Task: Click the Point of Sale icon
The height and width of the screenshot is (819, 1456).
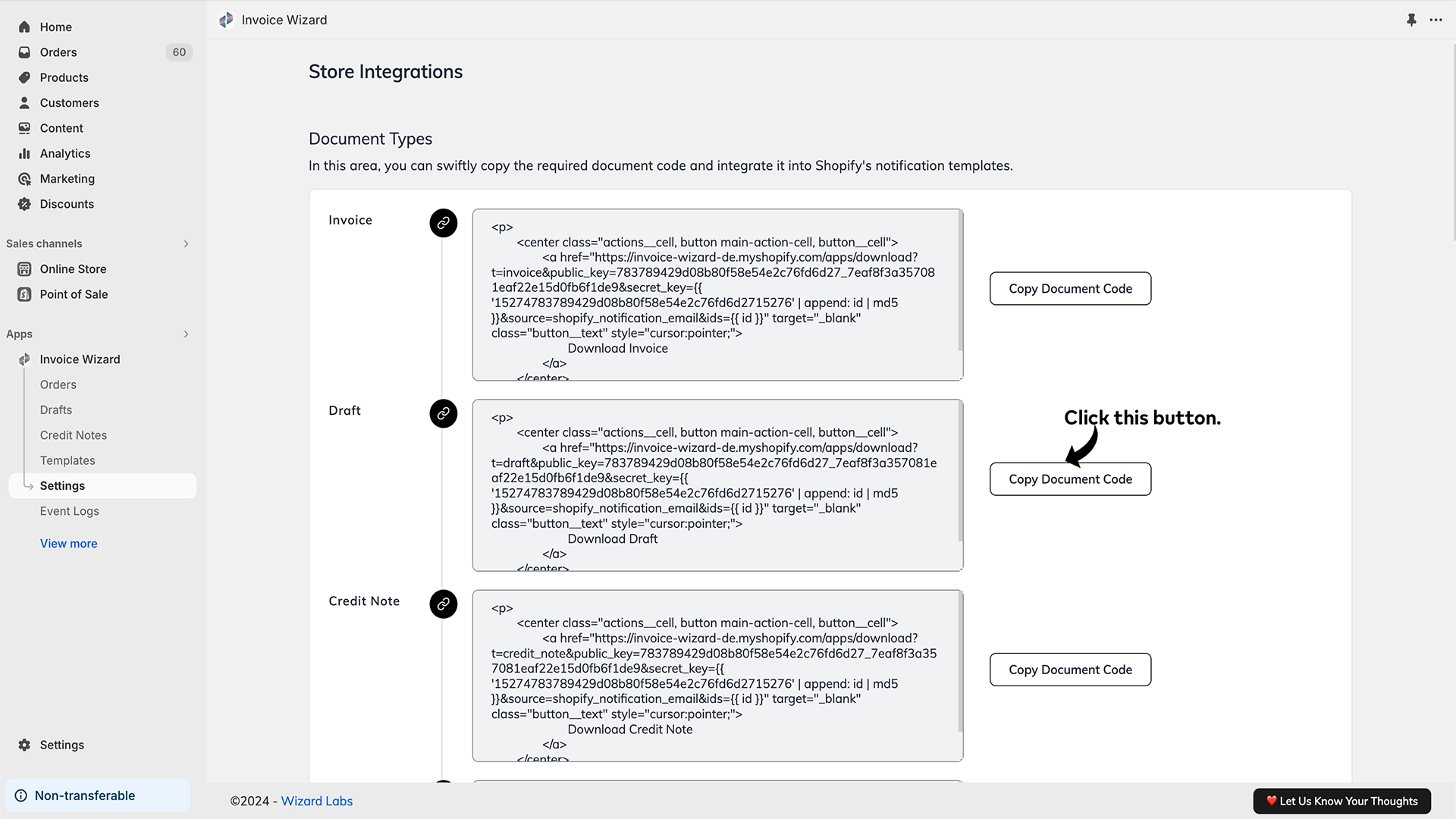Action: coord(24,294)
